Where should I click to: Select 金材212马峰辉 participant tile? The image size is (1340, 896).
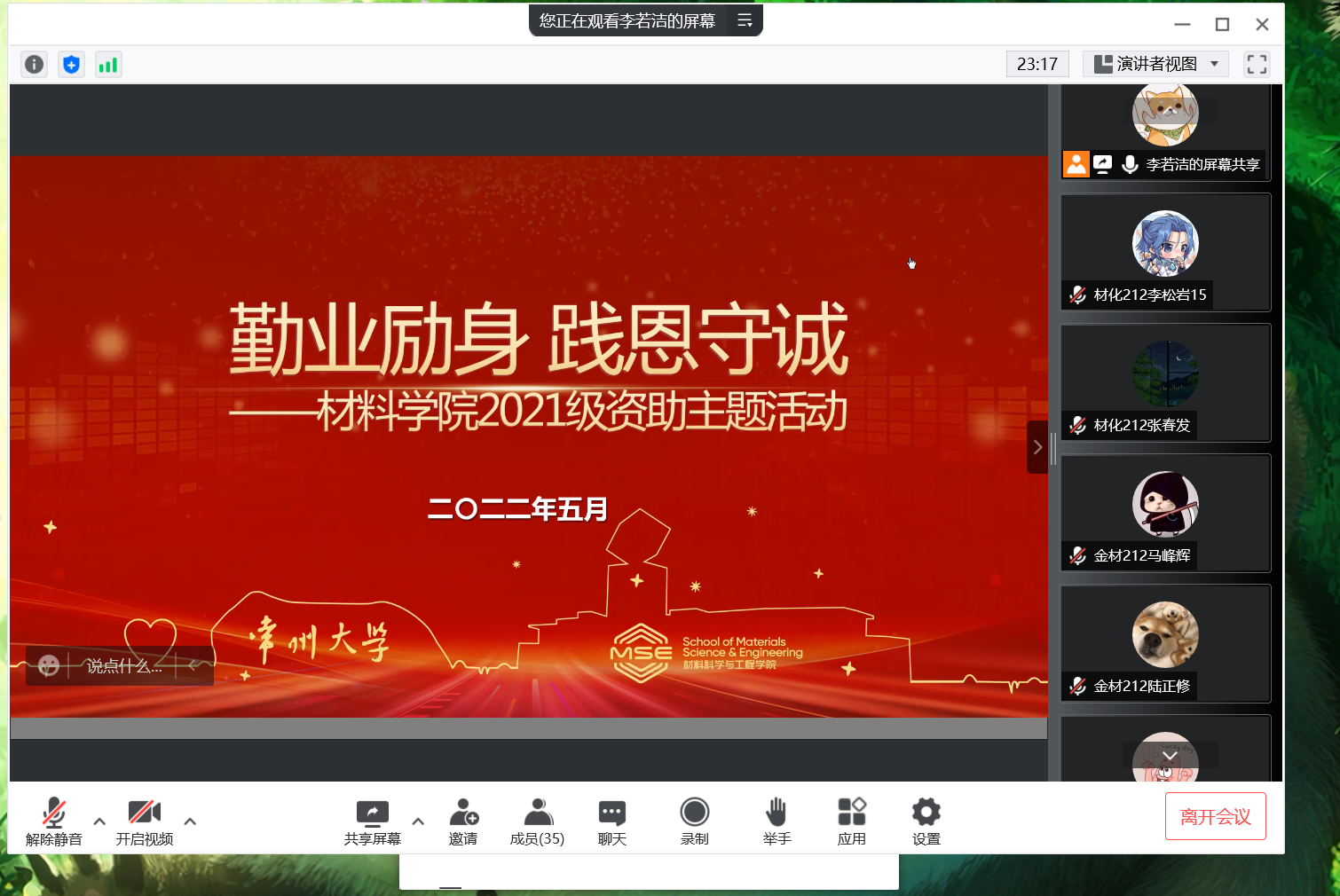(1166, 514)
